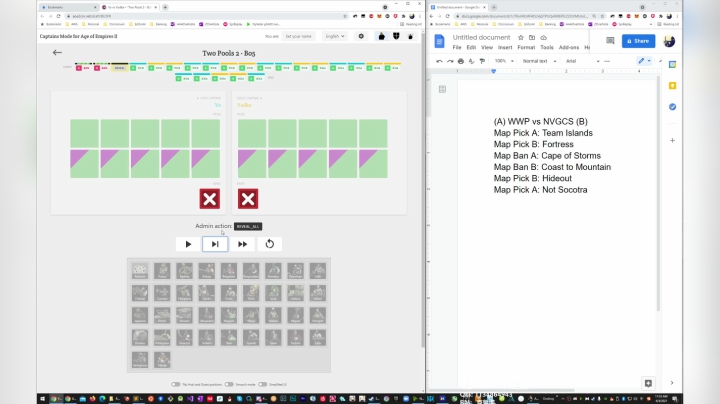This screenshot has height=404, width=720.
Task: Click the Untitled document title field
Action: point(481,37)
